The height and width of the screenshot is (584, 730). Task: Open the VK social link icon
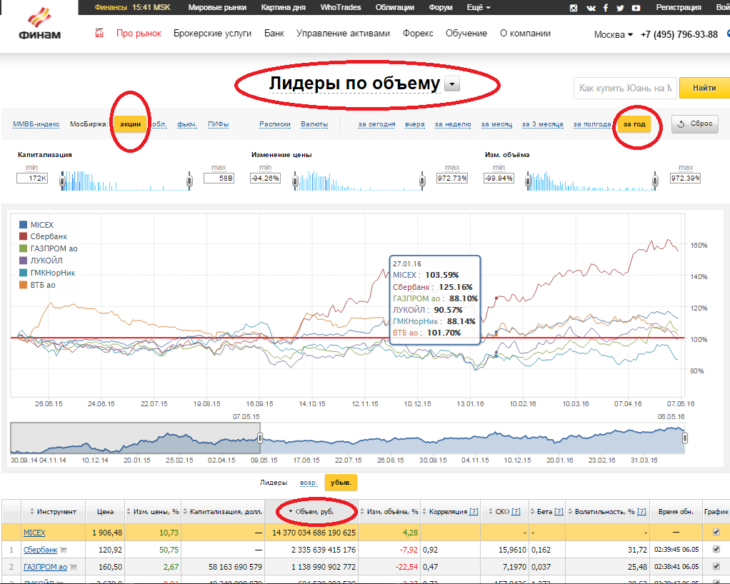coord(591,8)
